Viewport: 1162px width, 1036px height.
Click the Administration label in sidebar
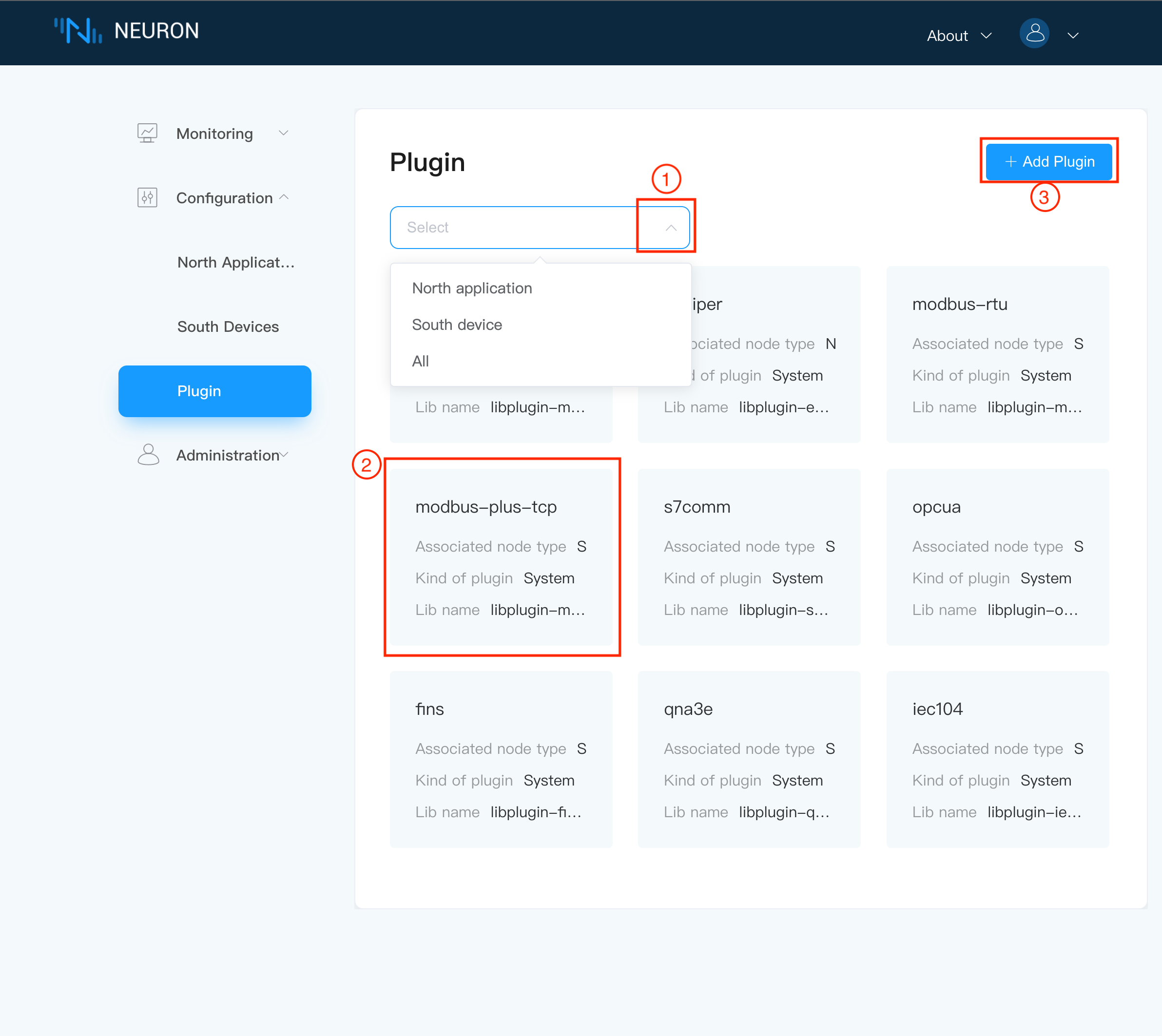pyautogui.click(x=228, y=456)
